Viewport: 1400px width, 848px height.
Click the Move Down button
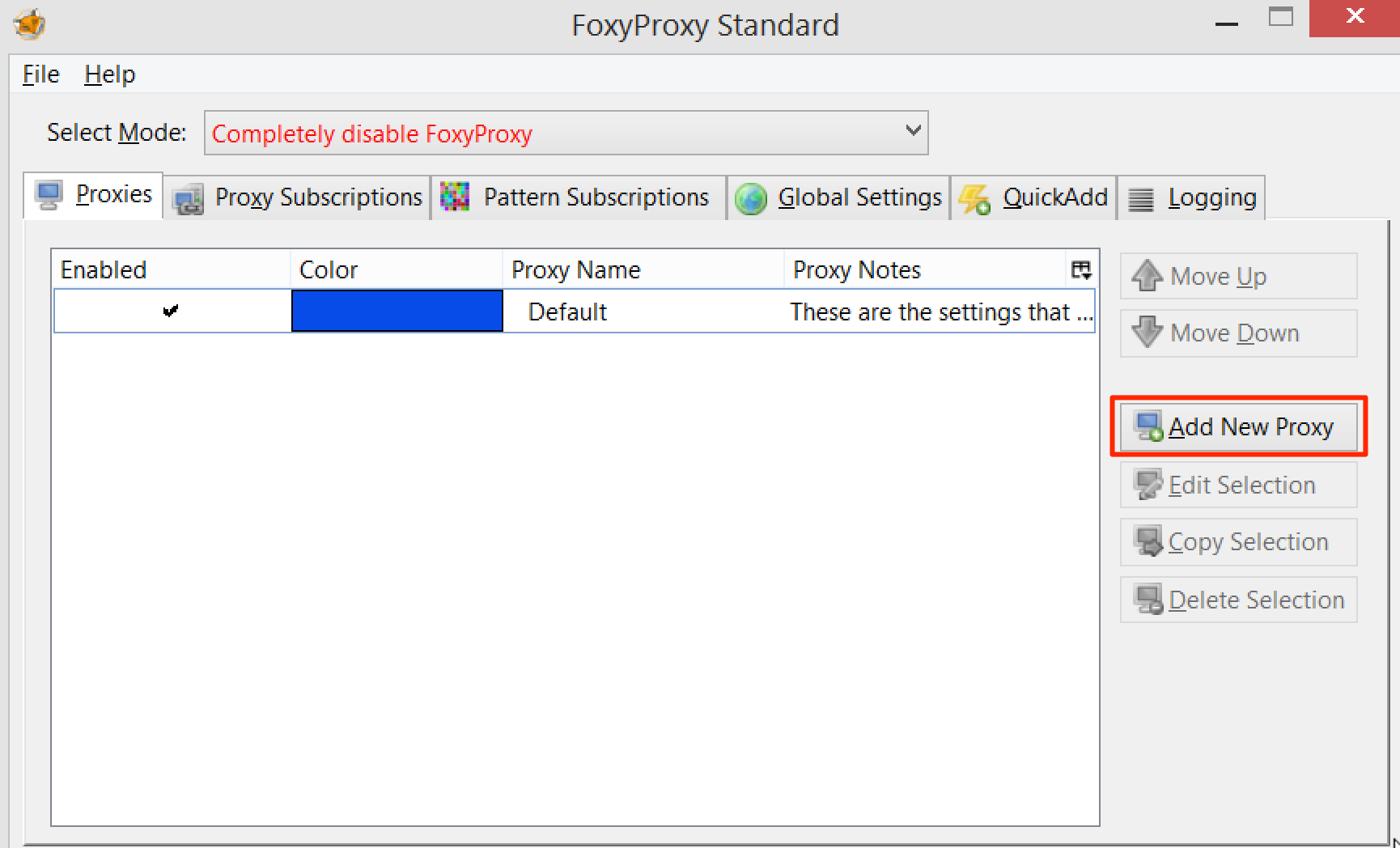pyautogui.click(x=1238, y=333)
